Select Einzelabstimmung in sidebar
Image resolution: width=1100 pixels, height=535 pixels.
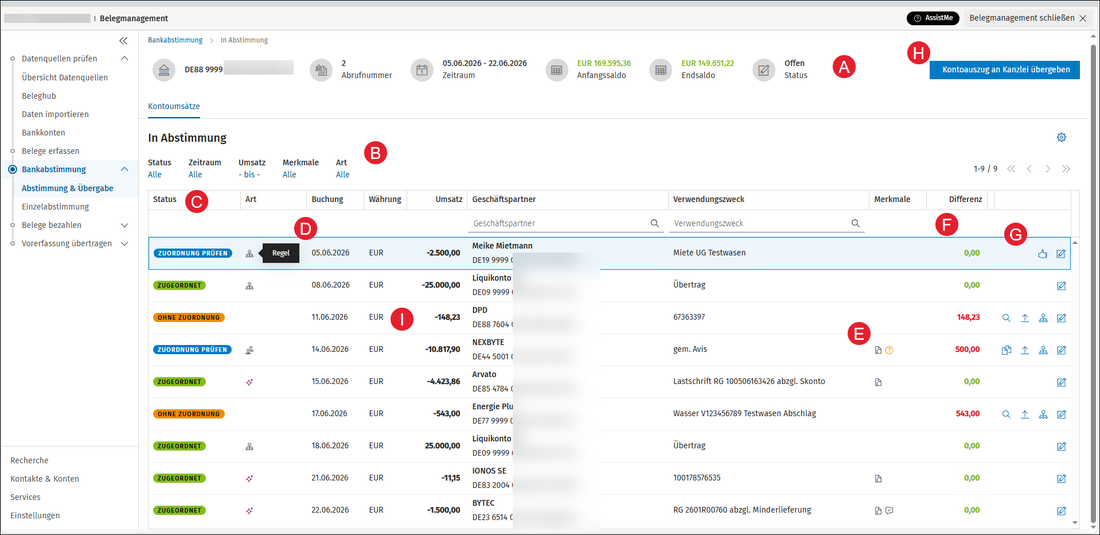pos(55,207)
